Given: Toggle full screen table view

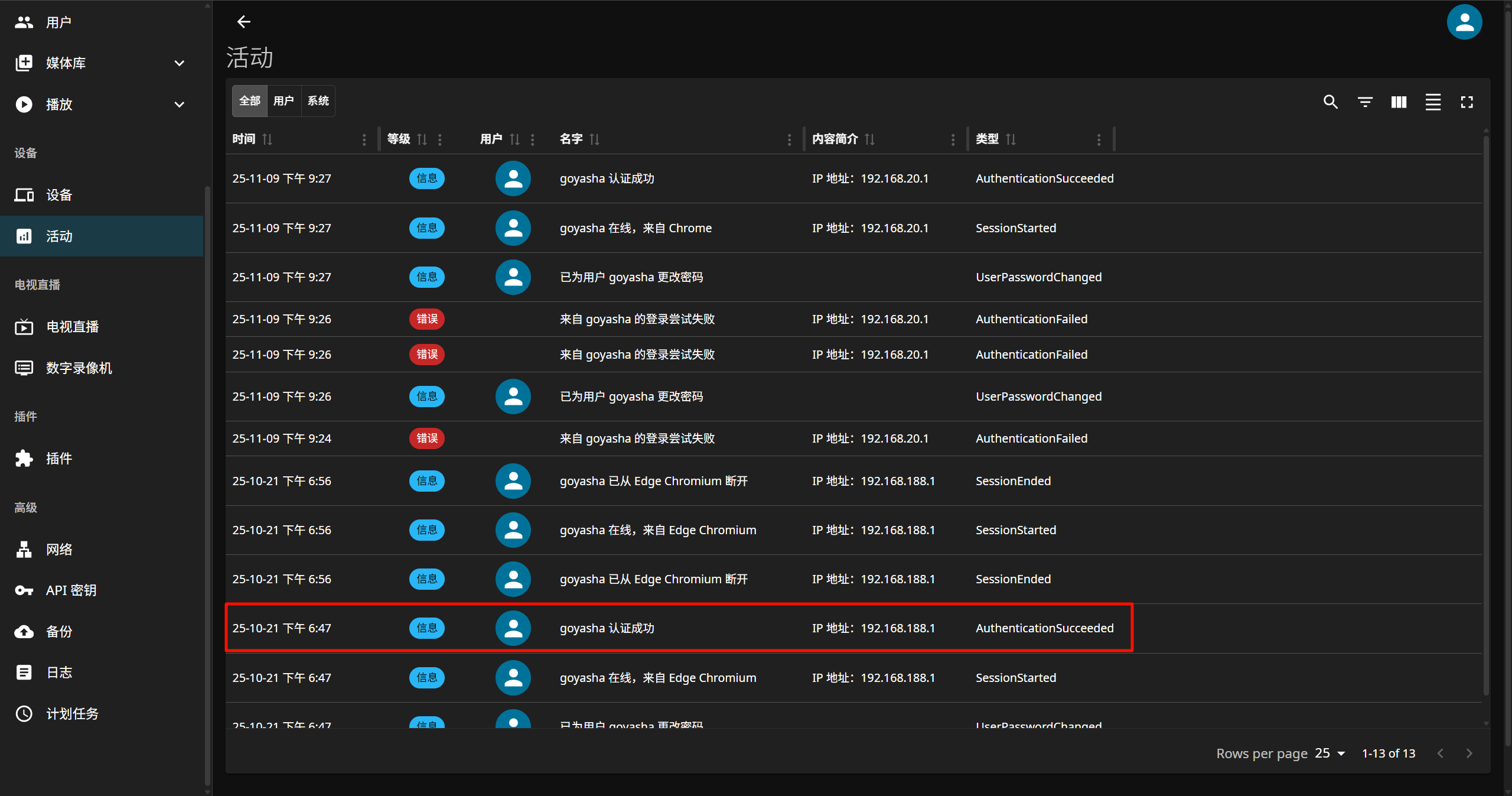Looking at the screenshot, I should click(x=1467, y=102).
